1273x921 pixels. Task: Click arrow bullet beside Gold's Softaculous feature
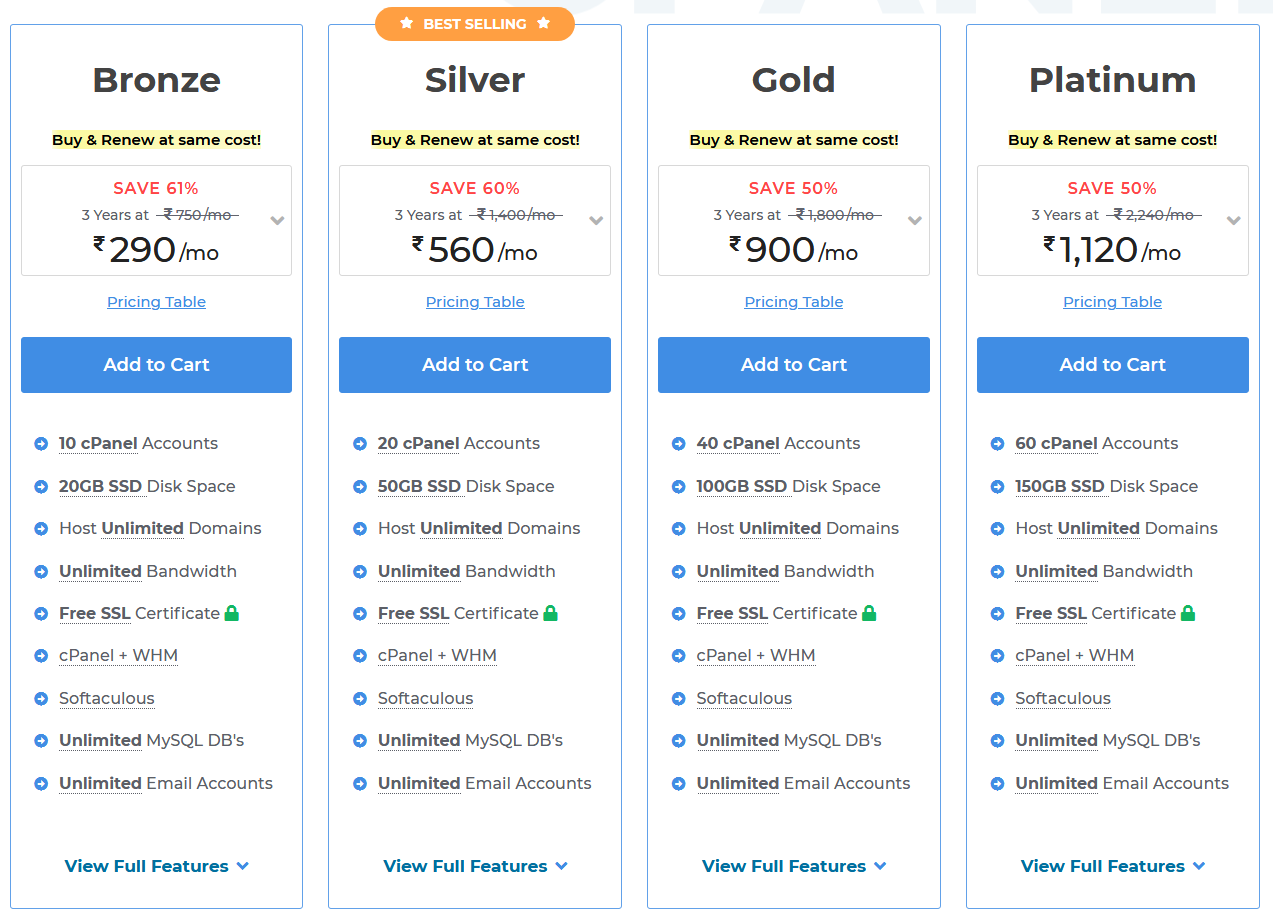tap(679, 699)
